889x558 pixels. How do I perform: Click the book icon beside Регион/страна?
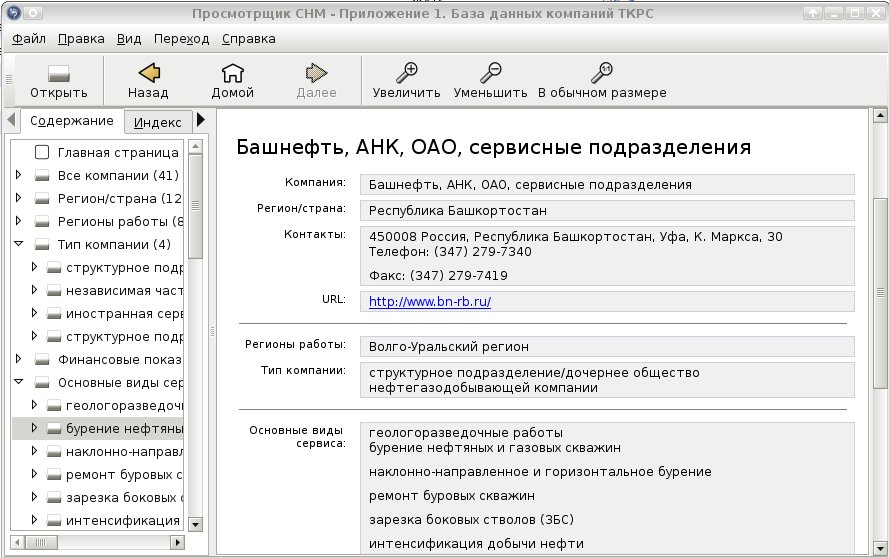click(42, 198)
